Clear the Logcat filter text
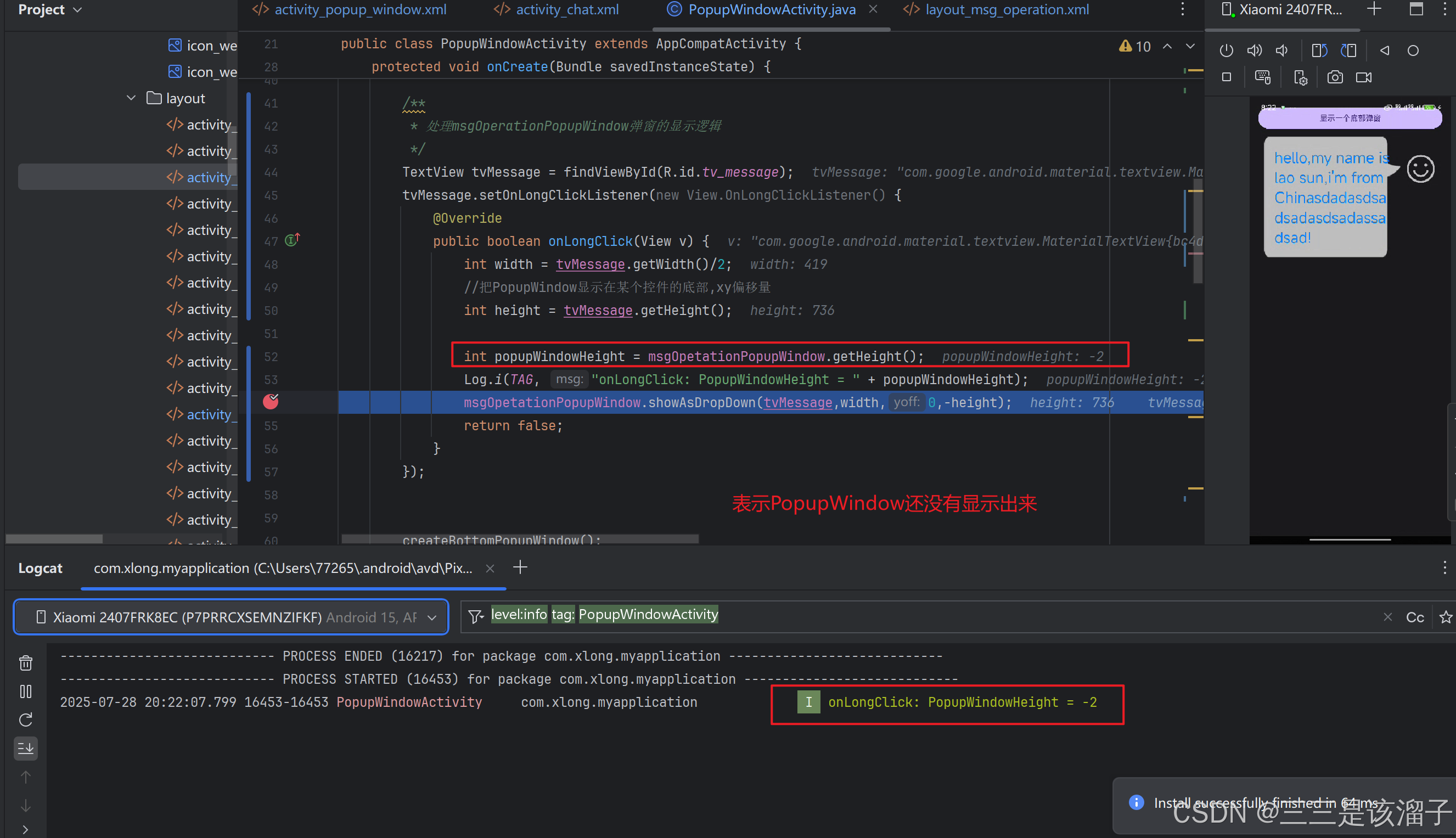 click(1387, 617)
